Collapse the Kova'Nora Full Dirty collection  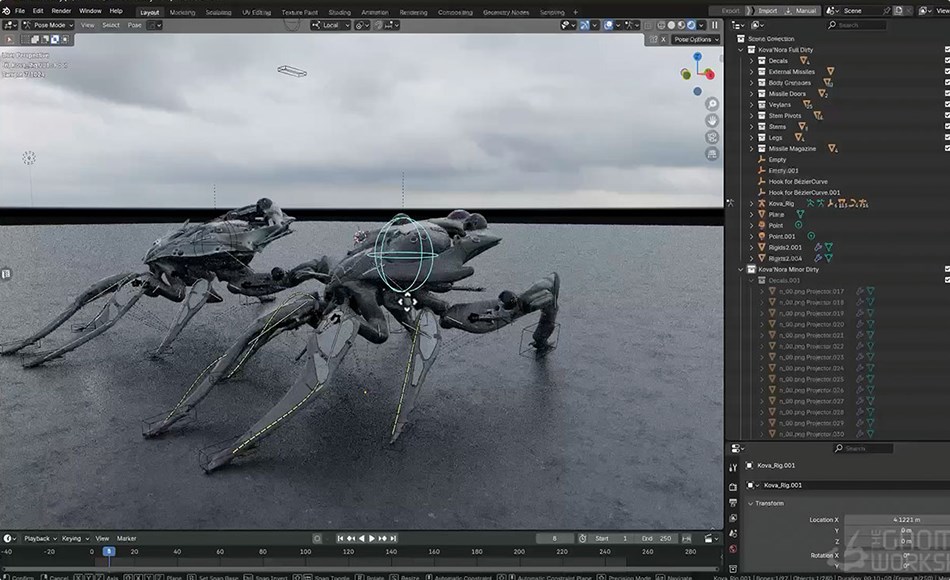click(739, 49)
